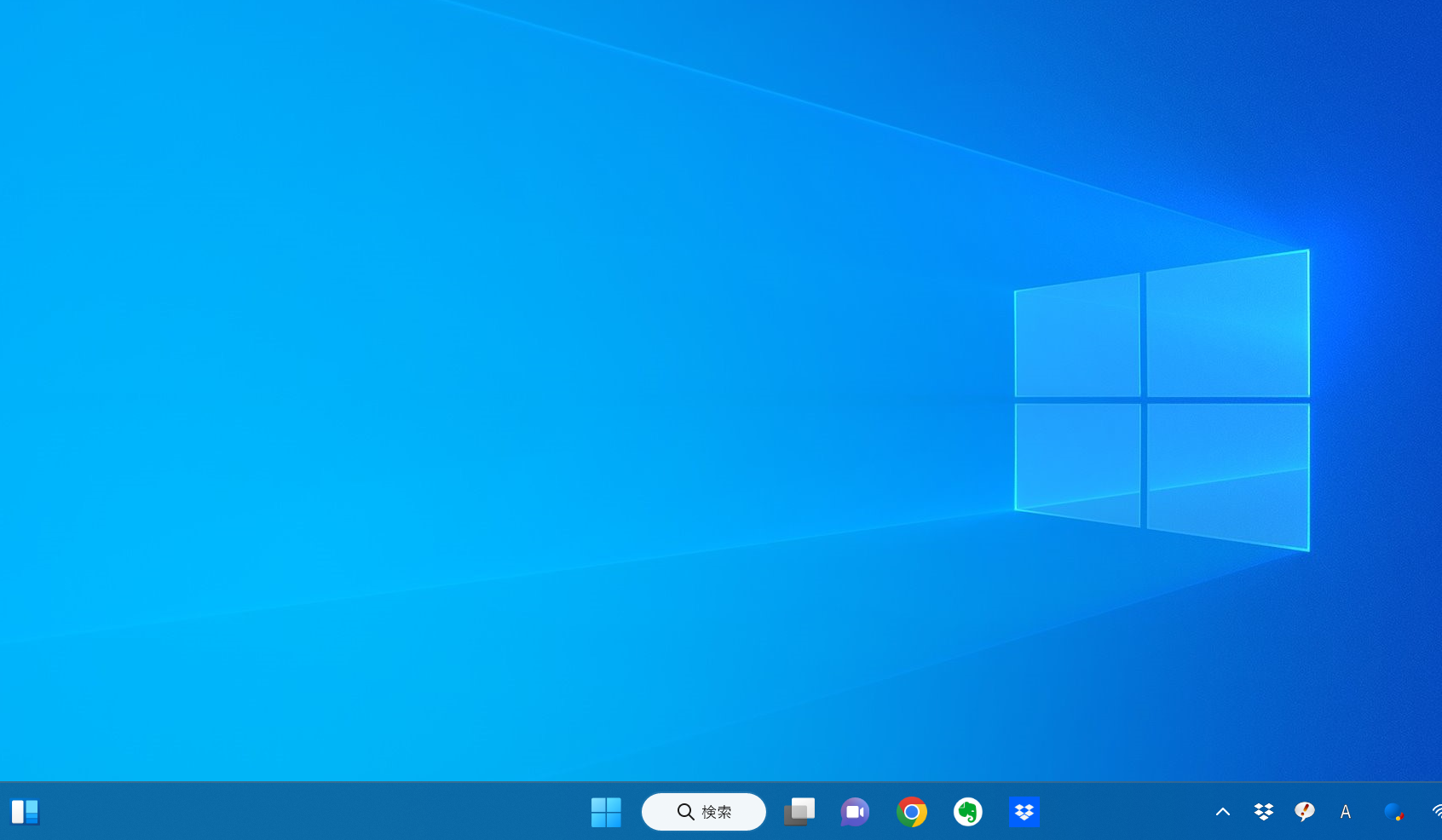Image resolution: width=1442 pixels, height=840 pixels.
Task: Toggle the IME input mode A indicator
Action: (x=1346, y=812)
